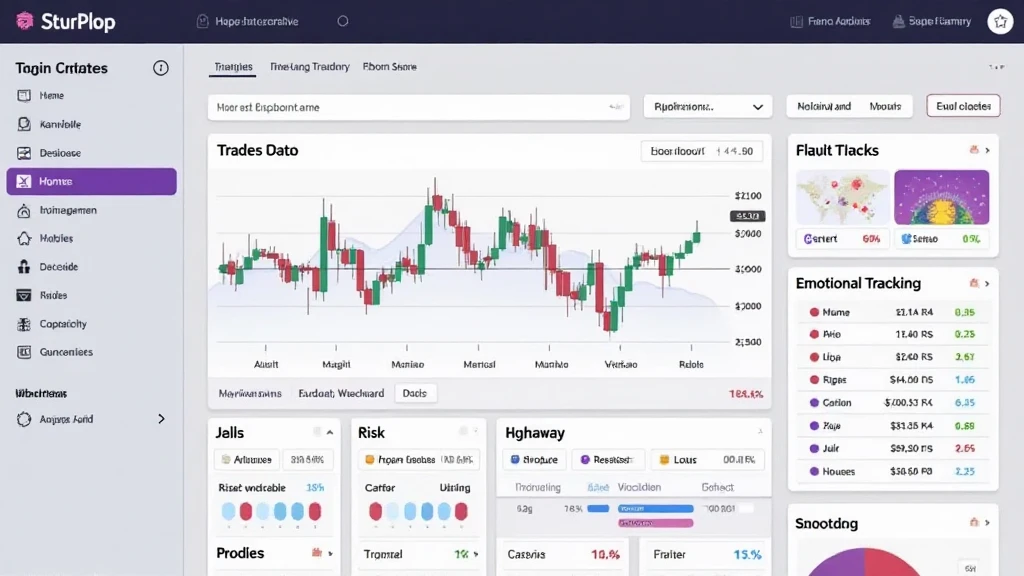1024x576 pixels.
Task: Click the Sape Flamry header icon
Action: (899, 22)
